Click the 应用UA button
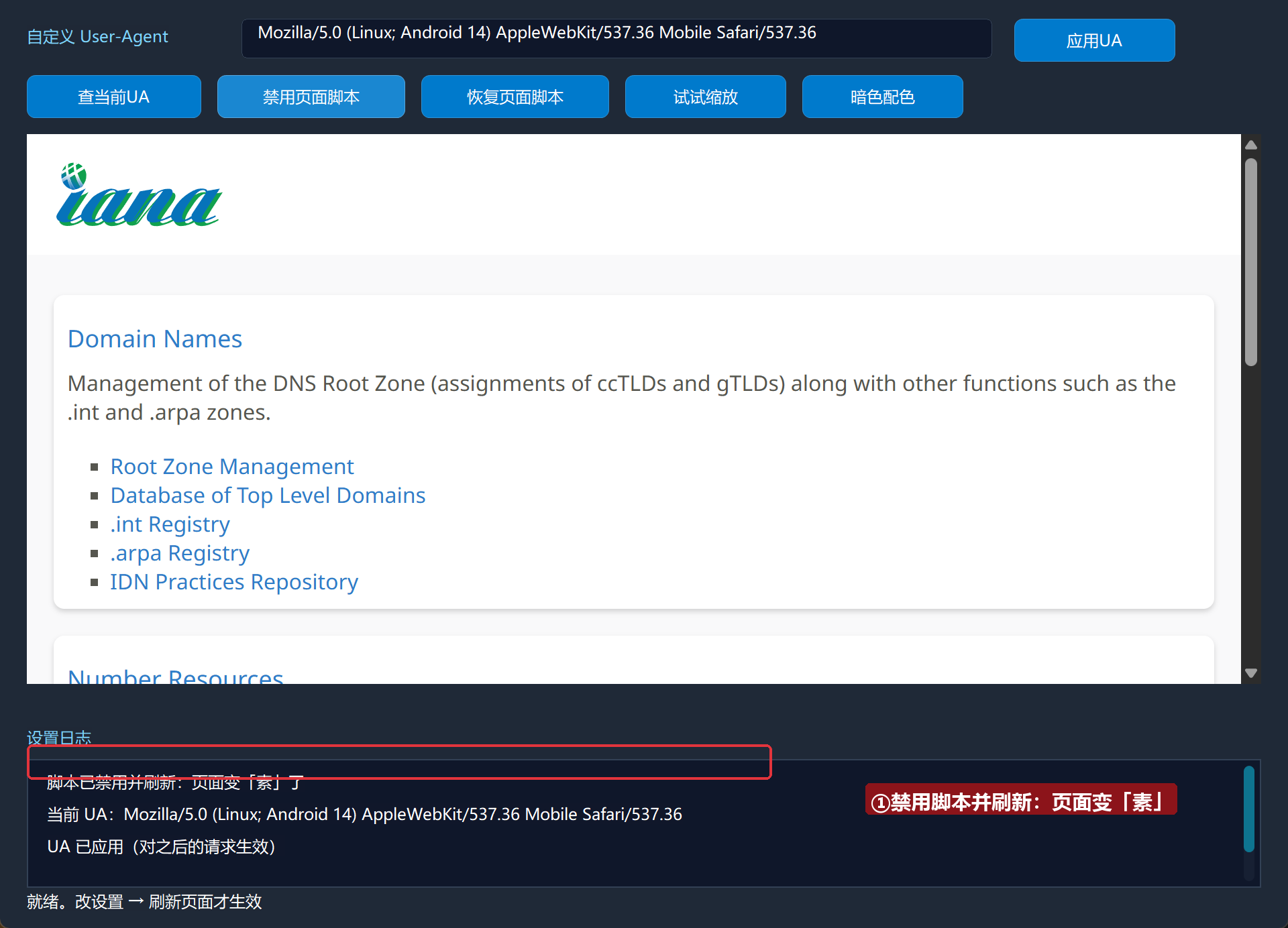Screen dimensions: 1288x928 tap(1094, 40)
